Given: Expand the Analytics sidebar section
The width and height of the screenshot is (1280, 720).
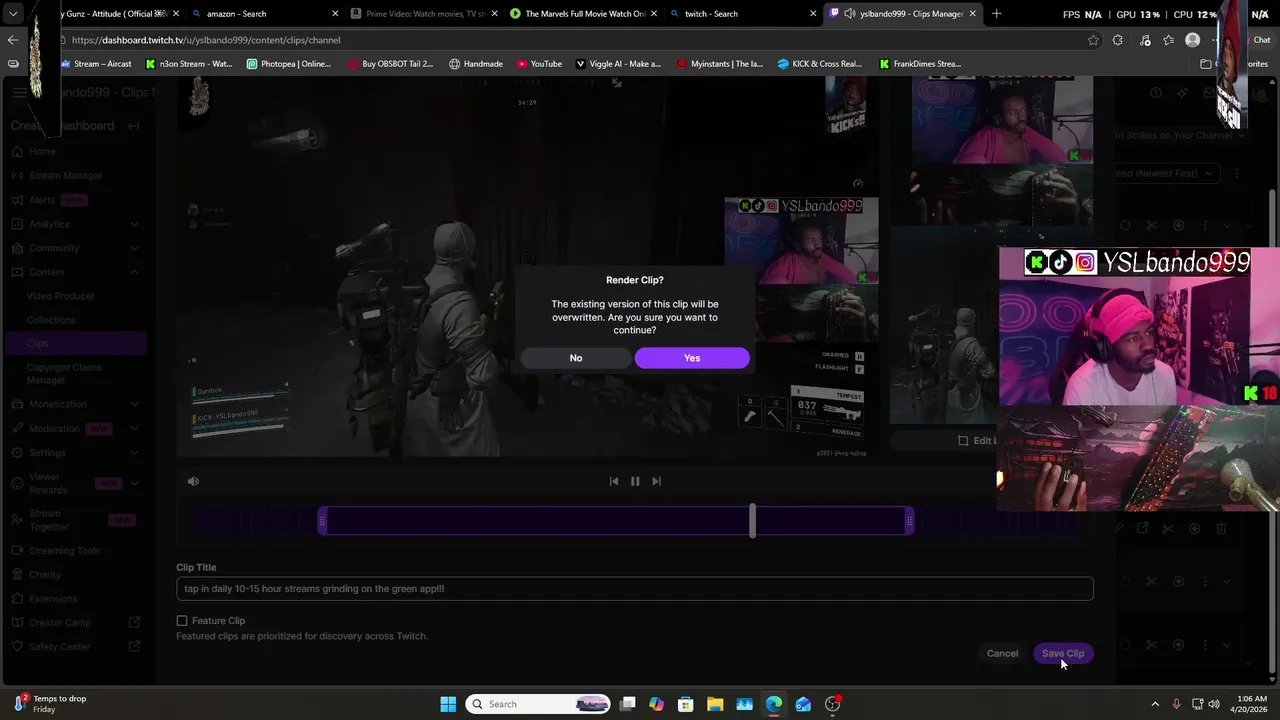Looking at the screenshot, I should pos(75,224).
